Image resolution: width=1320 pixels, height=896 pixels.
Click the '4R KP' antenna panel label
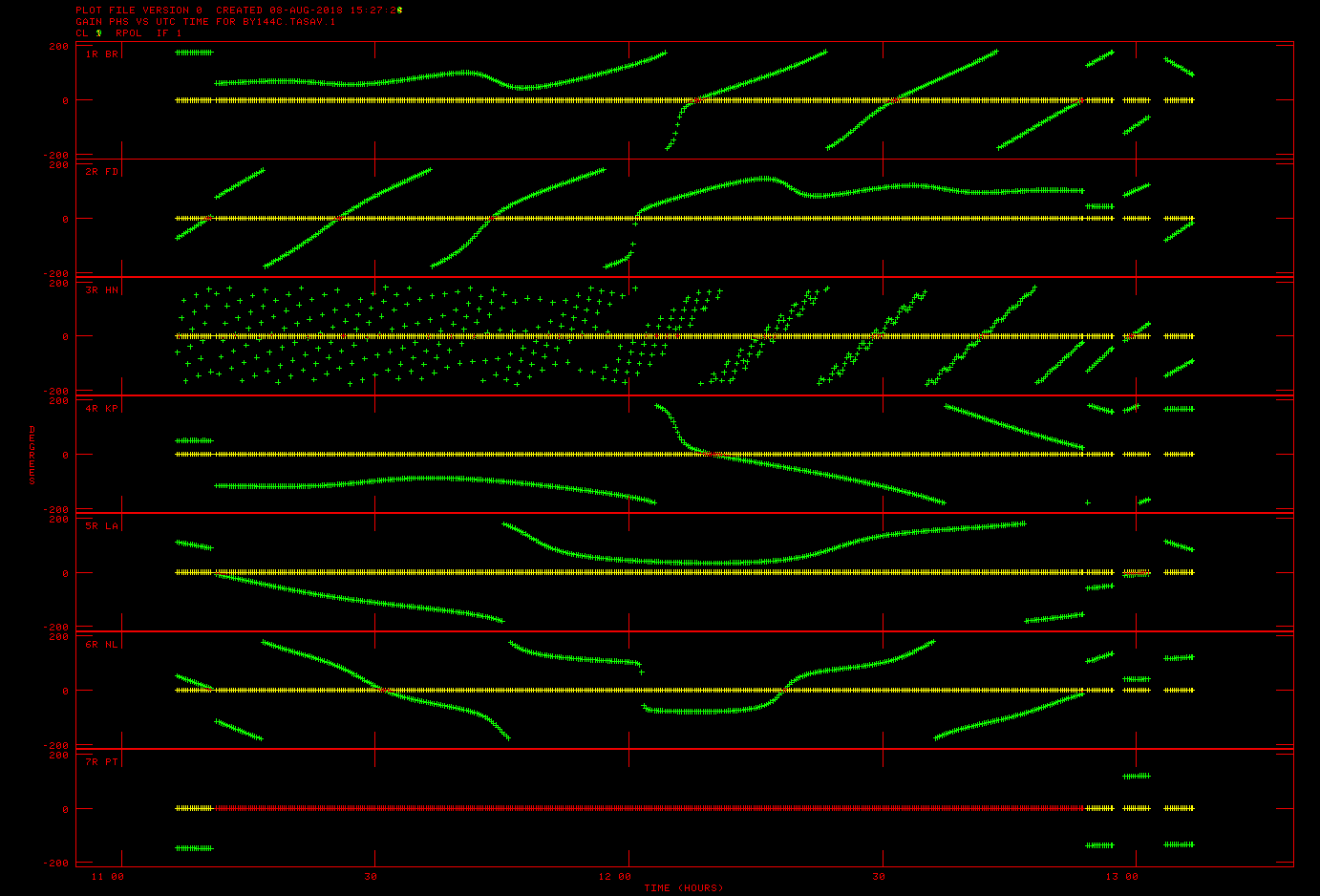click(x=101, y=409)
